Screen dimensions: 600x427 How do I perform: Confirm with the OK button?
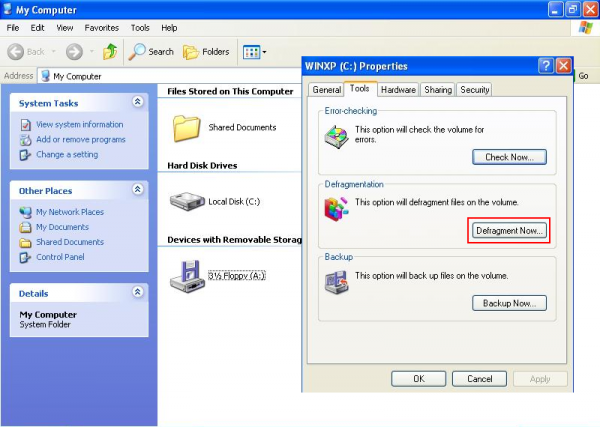click(x=419, y=379)
